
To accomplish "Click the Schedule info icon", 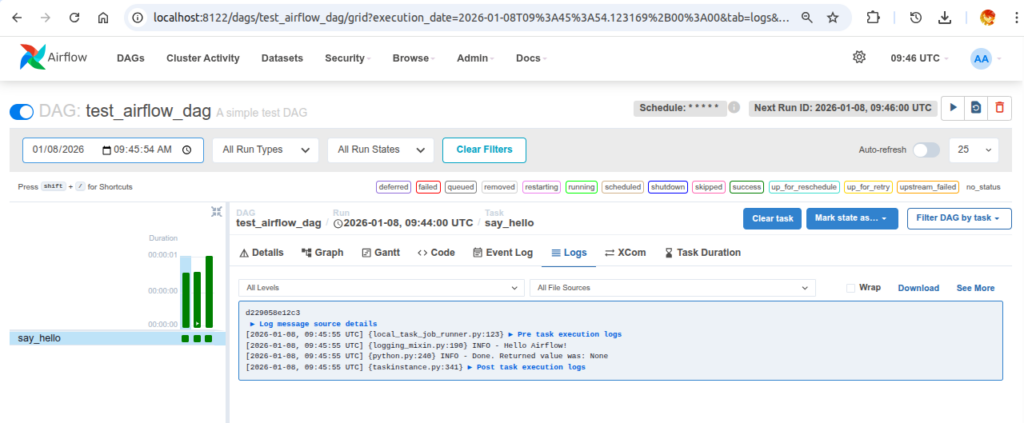I will (x=733, y=107).
